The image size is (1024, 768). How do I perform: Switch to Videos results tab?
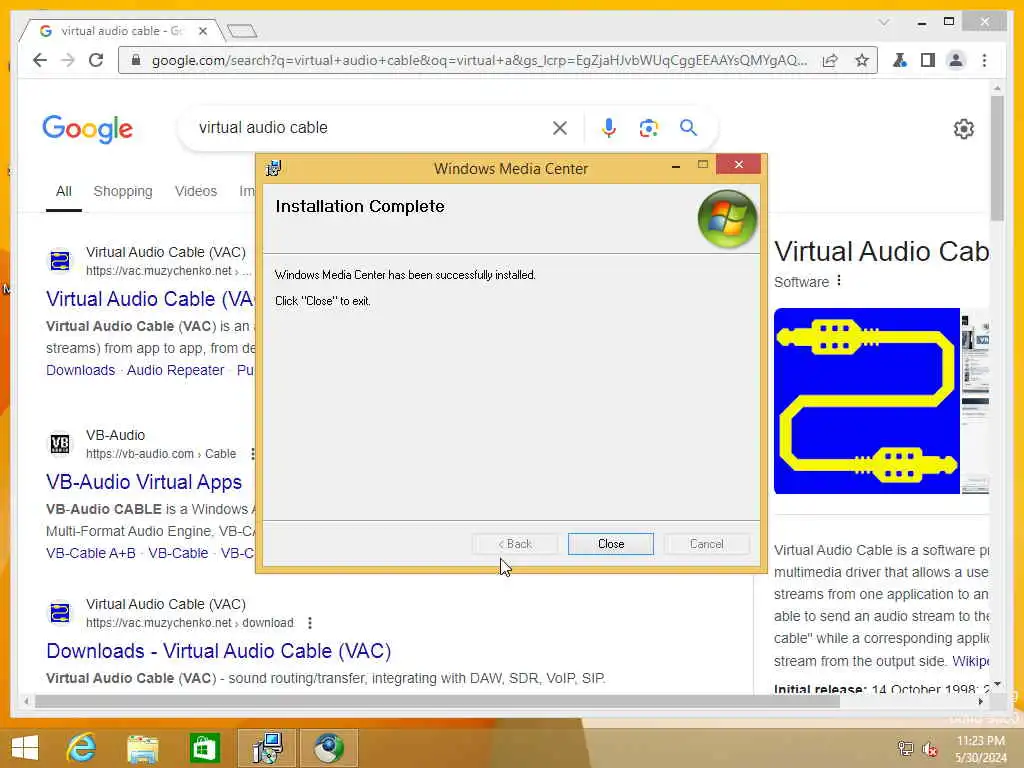[196, 191]
